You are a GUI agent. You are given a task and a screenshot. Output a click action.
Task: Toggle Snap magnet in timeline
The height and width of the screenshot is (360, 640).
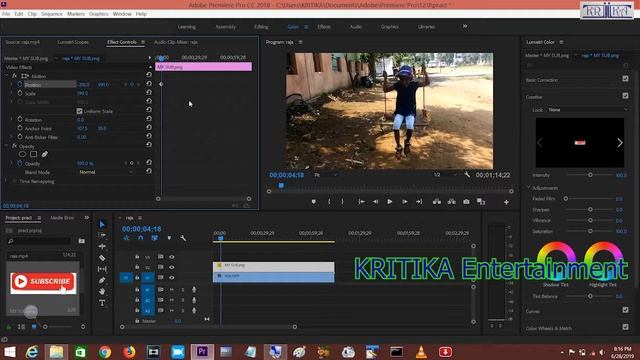click(140, 238)
